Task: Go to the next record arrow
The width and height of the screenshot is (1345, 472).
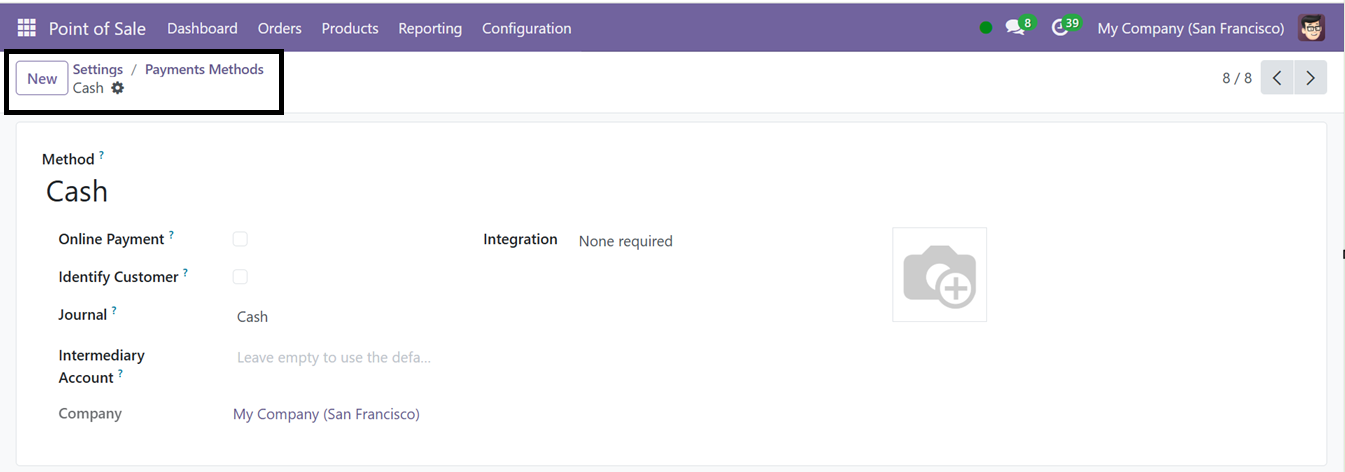Action: 1310,78
